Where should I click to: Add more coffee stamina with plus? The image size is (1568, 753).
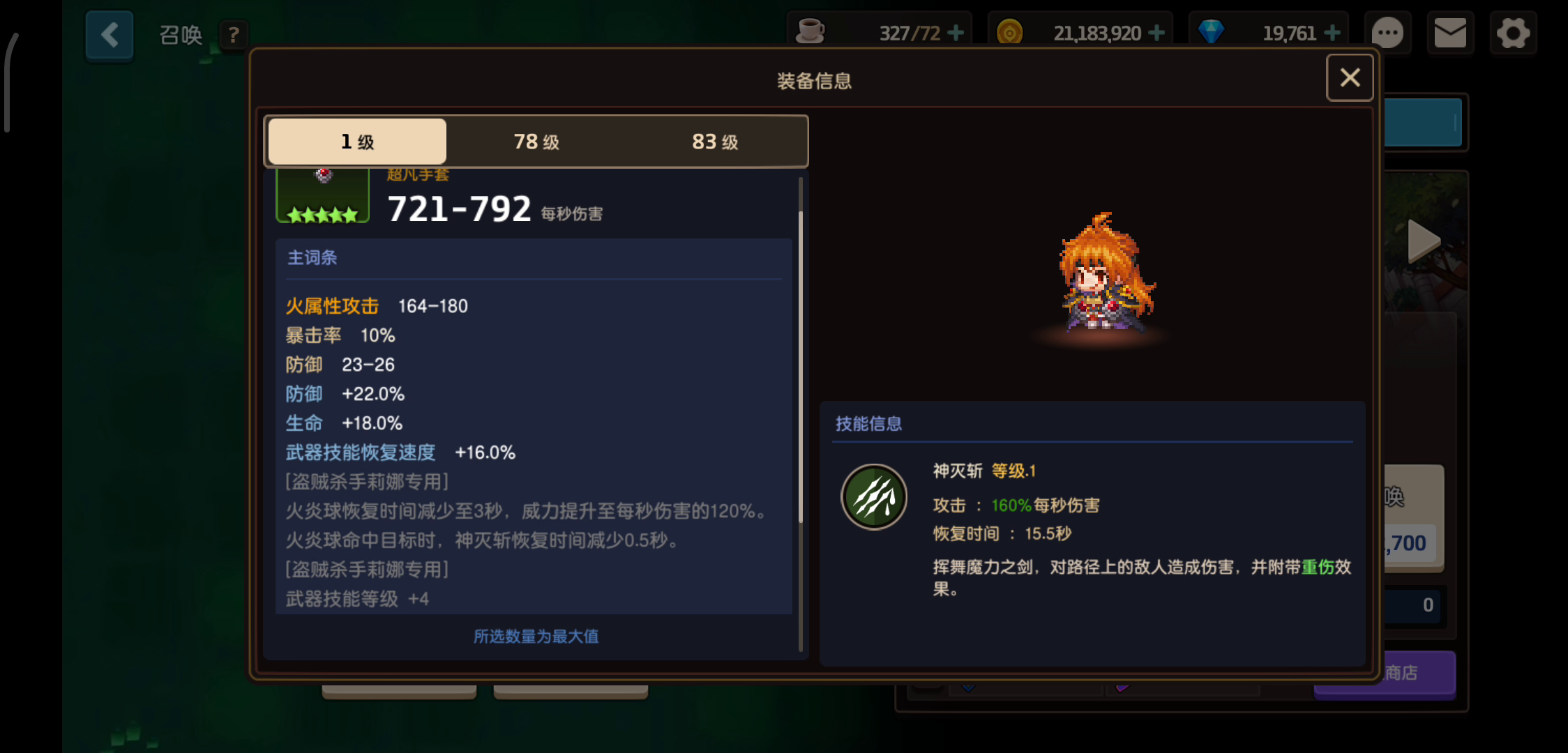(956, 33)
